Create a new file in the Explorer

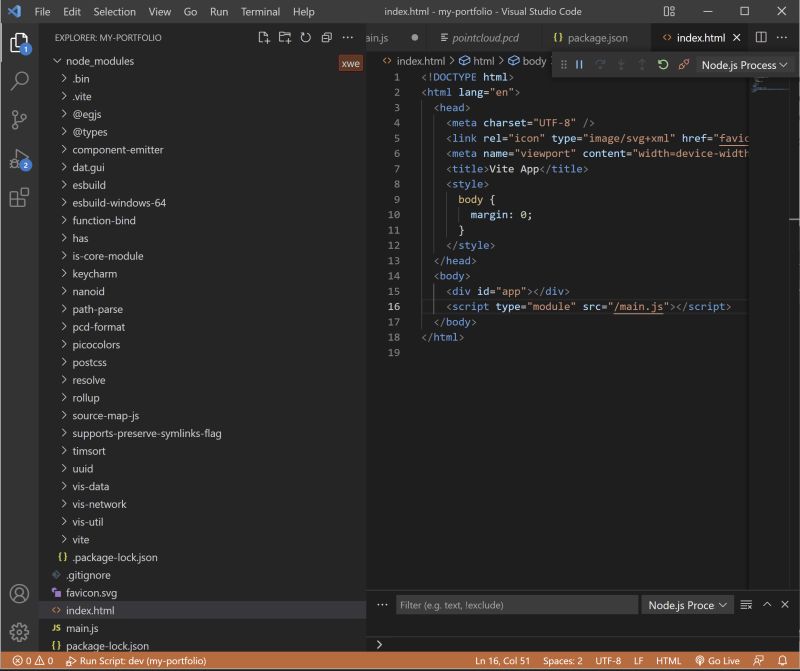point(263,38)
